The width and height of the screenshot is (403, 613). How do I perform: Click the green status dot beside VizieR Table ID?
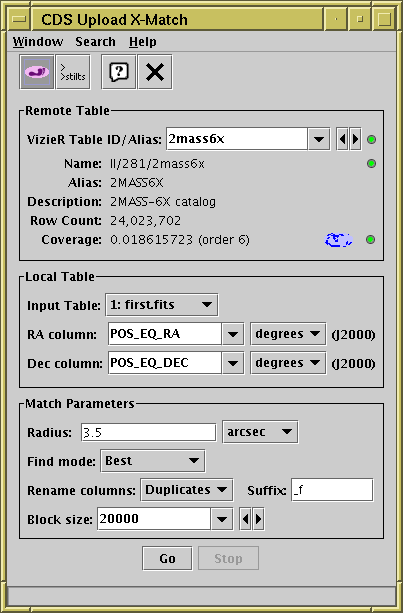[371, 139]
